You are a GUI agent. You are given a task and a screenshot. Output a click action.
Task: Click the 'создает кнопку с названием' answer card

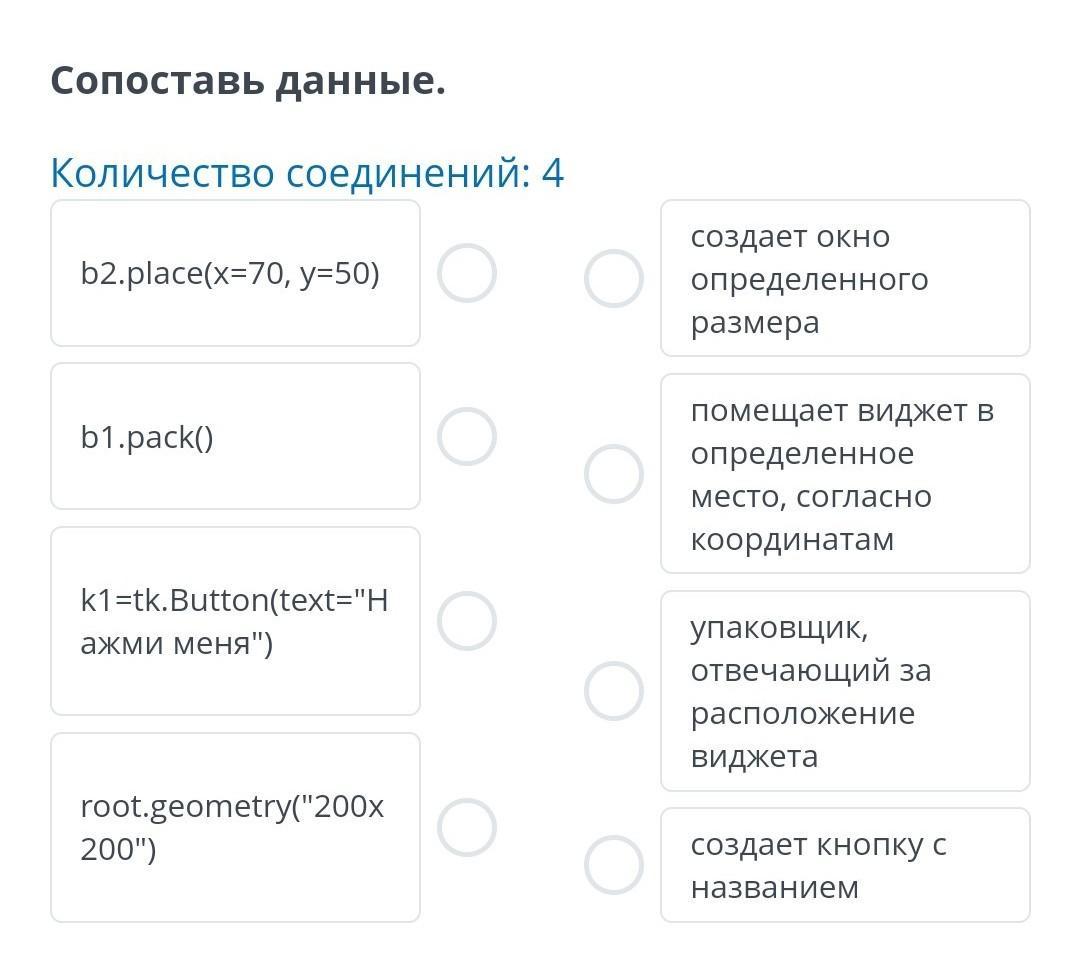pyautogui.click(x=845, y=865)
